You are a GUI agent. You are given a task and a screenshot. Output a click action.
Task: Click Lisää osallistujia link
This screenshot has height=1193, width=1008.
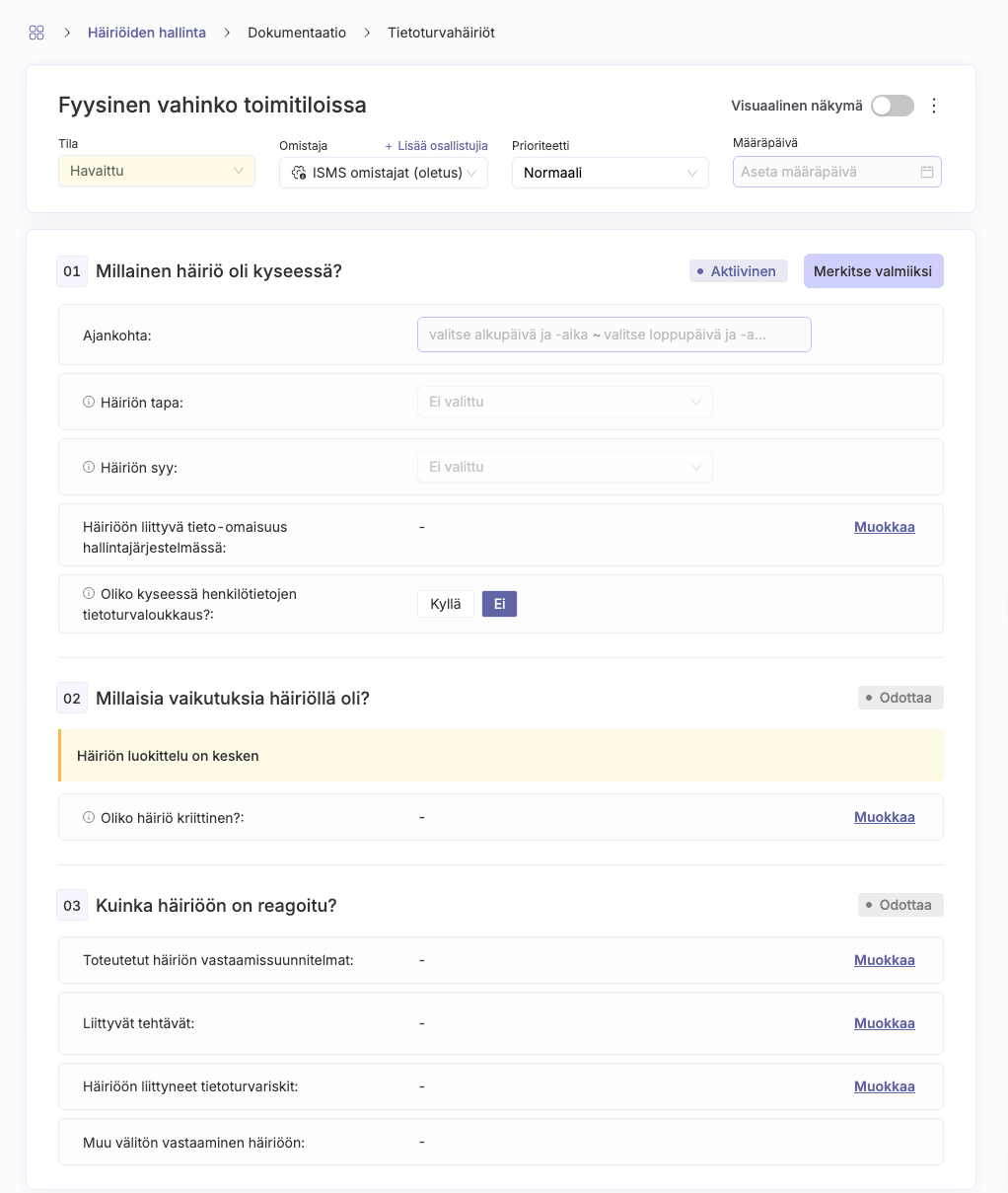436,145
